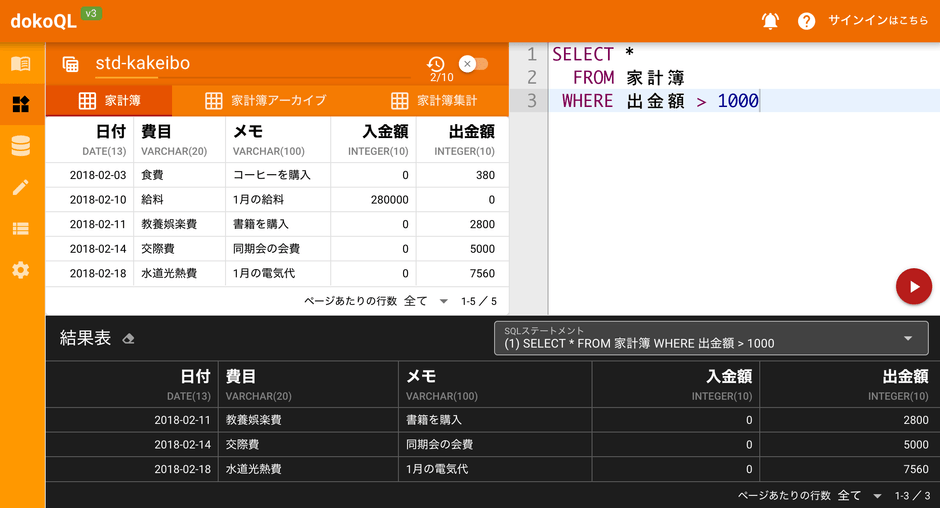Click the notification bell icon
Screen dimensions: 940x508
point(770,21)
